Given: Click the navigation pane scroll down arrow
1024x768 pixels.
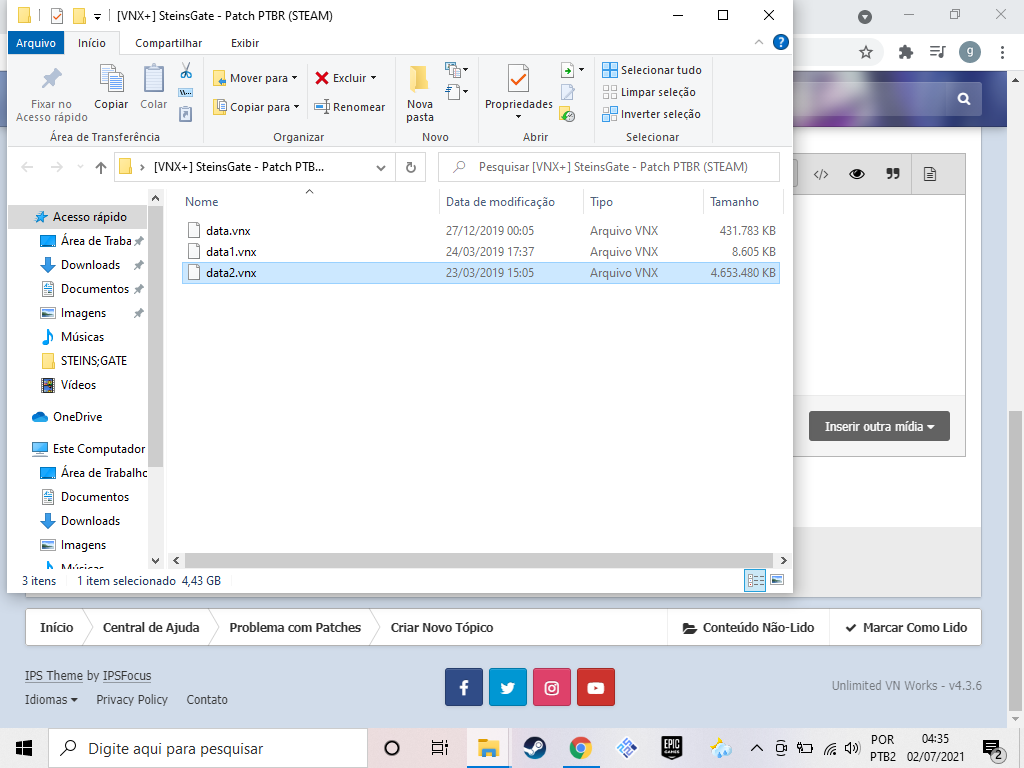Looking at the screenshot, I should point(155,560).
